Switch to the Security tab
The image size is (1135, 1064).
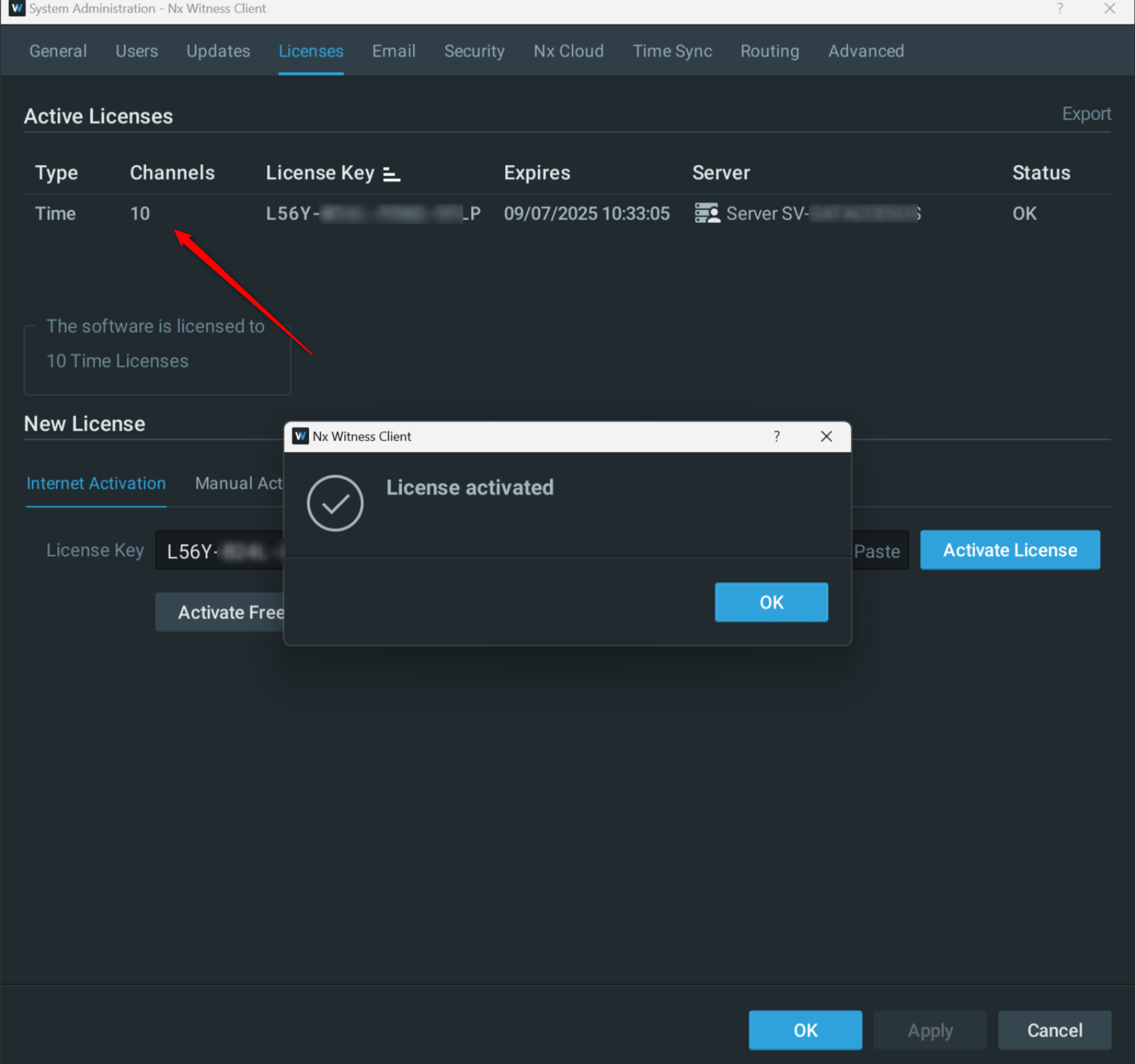pyautogui.click(x=474, y=51)
